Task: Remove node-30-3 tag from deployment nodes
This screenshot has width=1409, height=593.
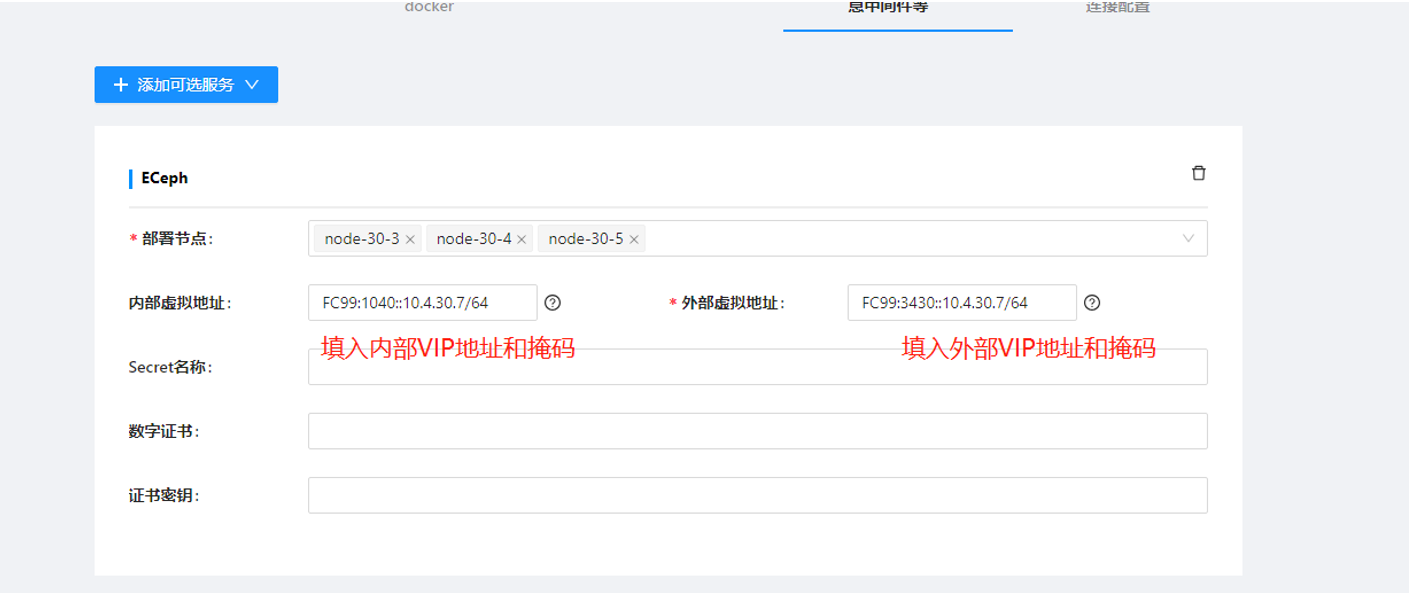Action: point(410,240)
